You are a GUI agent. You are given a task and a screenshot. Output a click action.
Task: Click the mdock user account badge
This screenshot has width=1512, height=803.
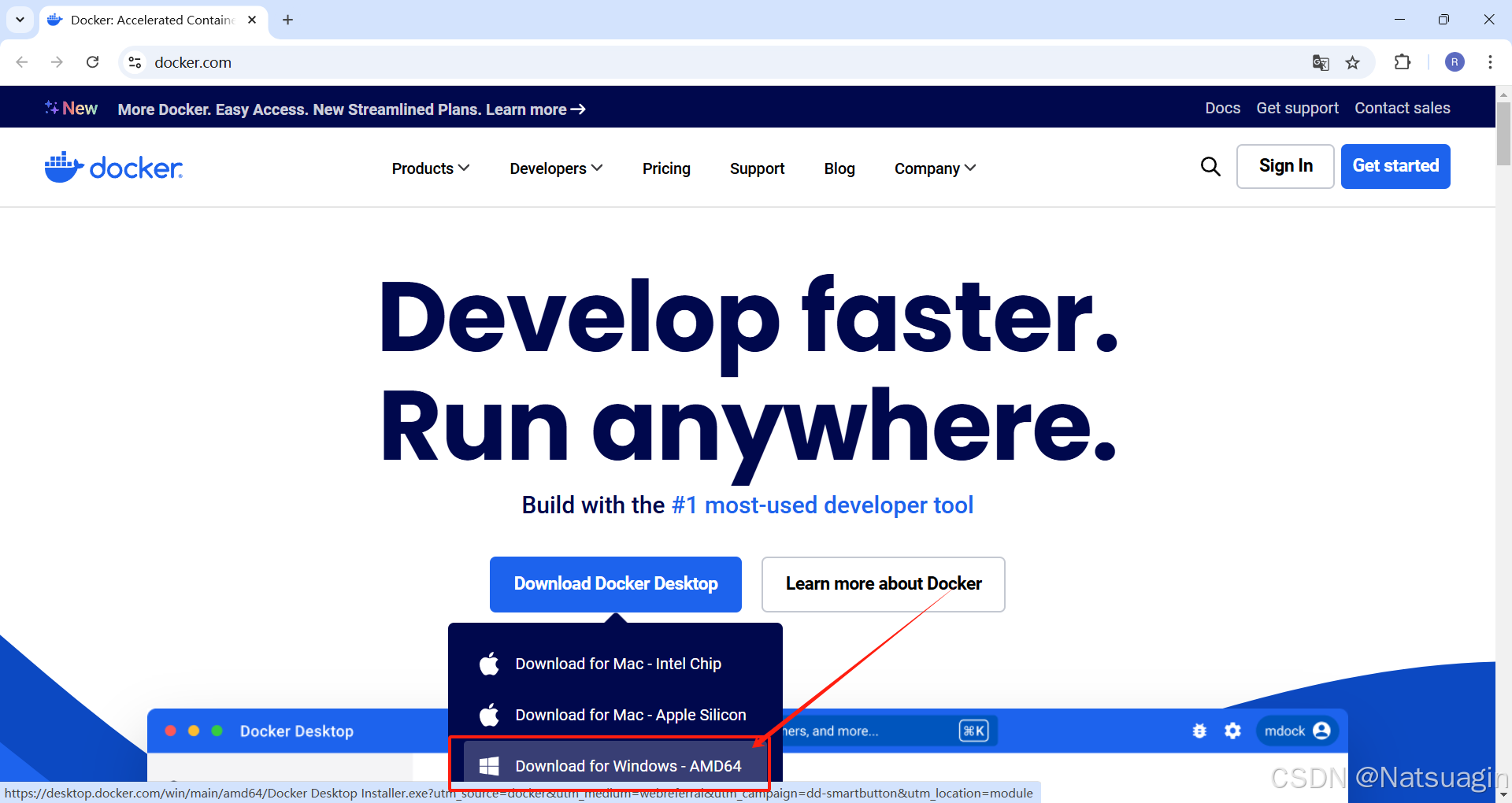pos(1297,731)
